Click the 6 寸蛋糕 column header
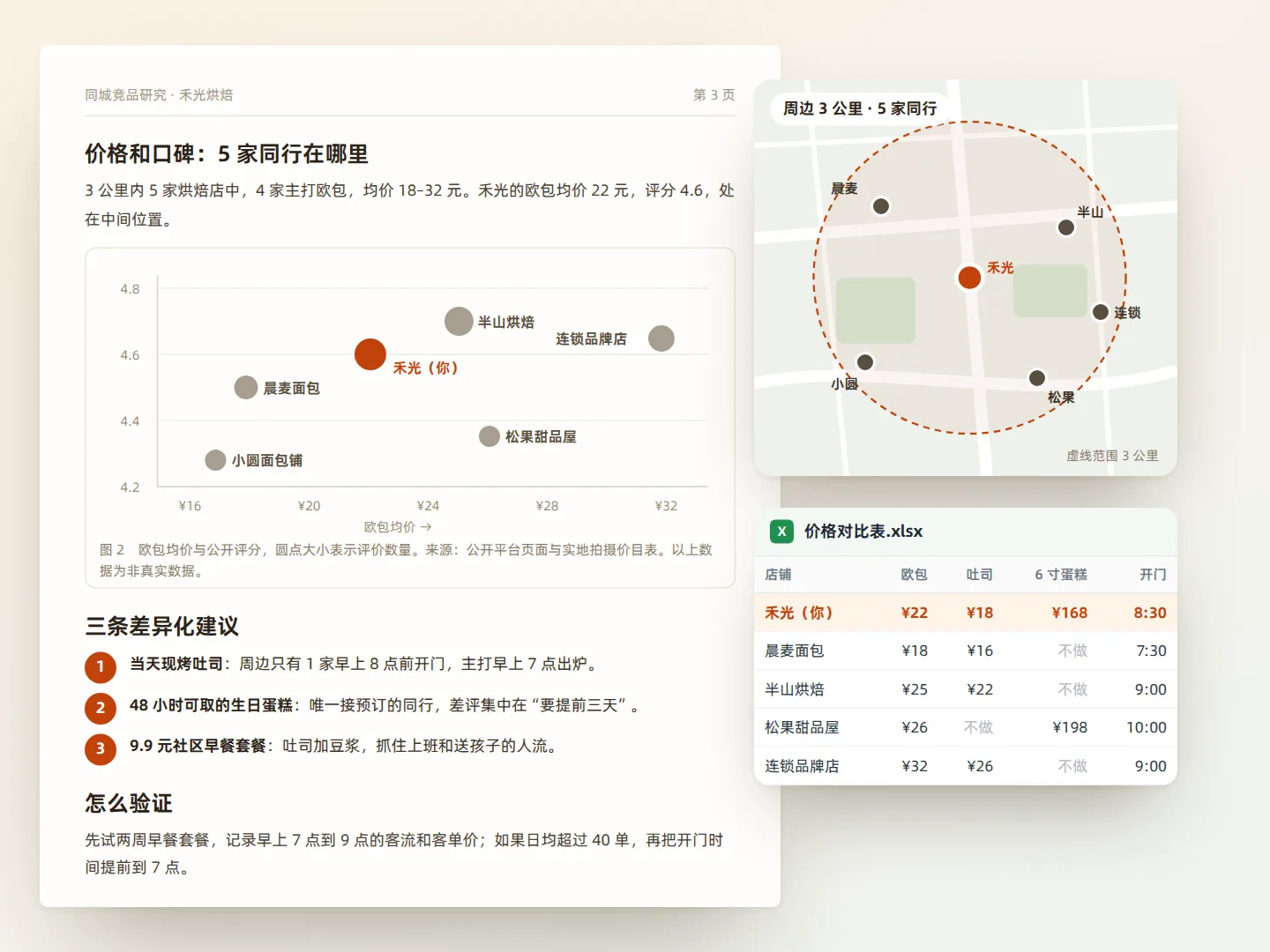1270x952 pixels. (x=1061, y=575)
